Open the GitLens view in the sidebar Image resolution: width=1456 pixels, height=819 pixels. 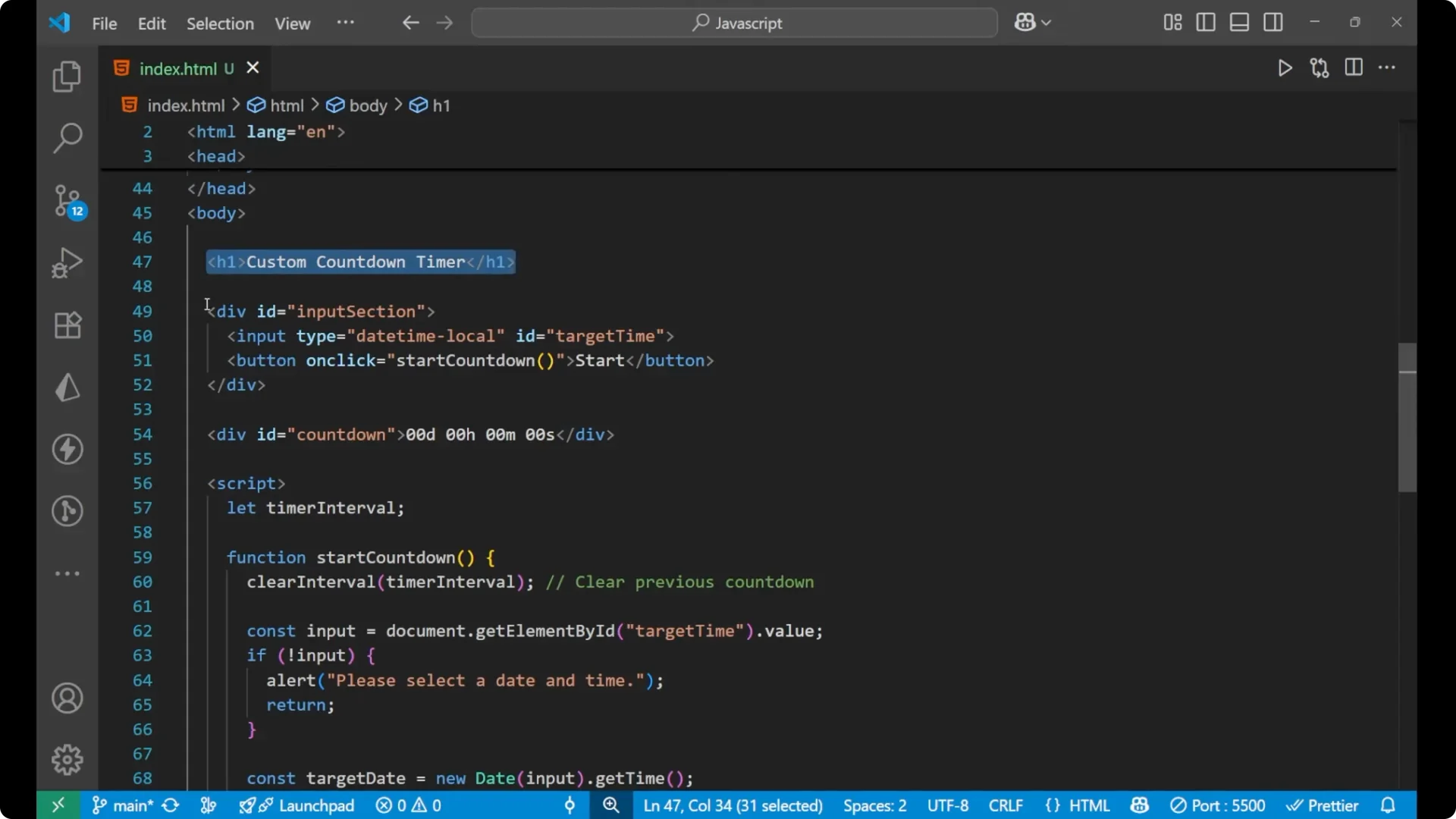click(67, 512)
